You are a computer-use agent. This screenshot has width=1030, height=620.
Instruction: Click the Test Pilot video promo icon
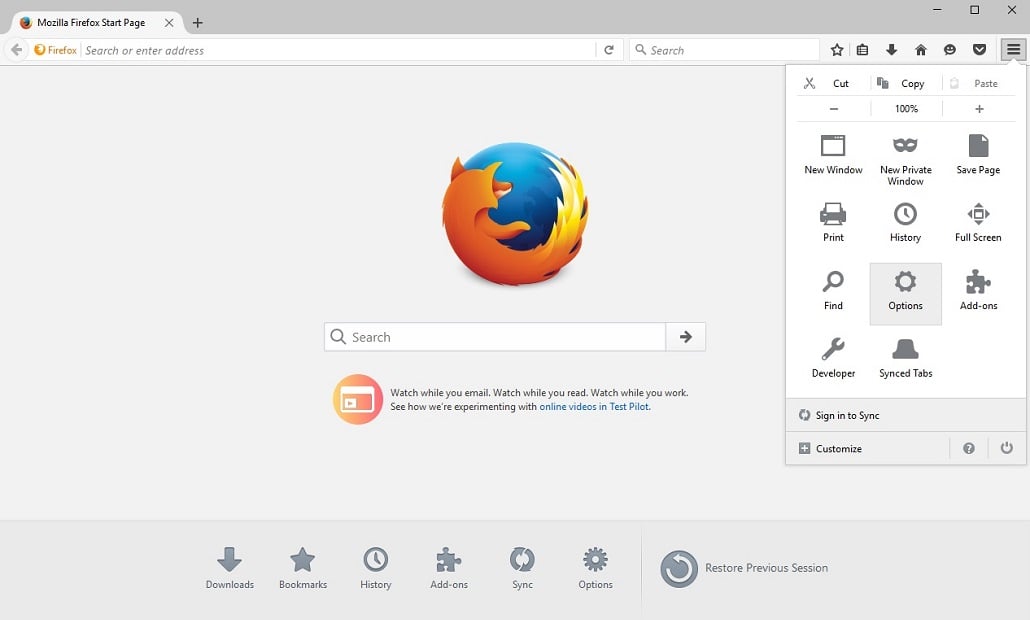[358, 399]
